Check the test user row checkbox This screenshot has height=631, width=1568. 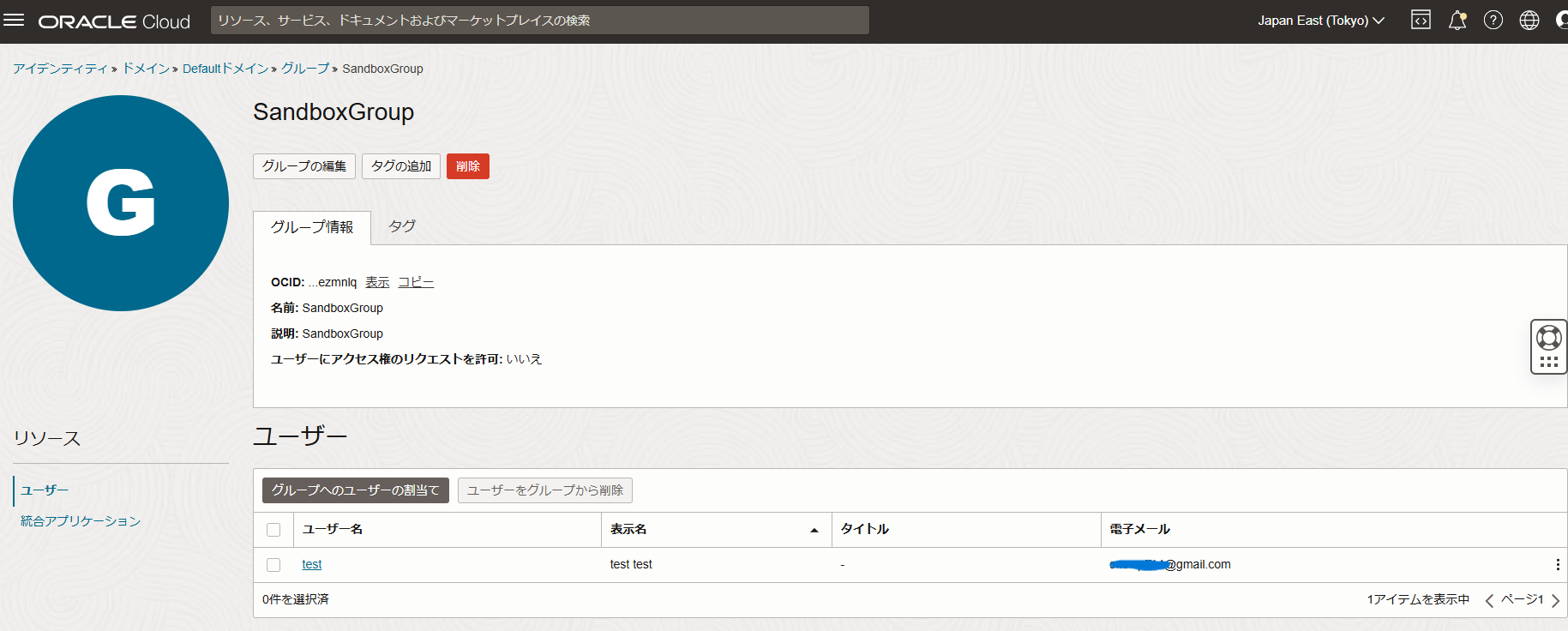(273, 565)
